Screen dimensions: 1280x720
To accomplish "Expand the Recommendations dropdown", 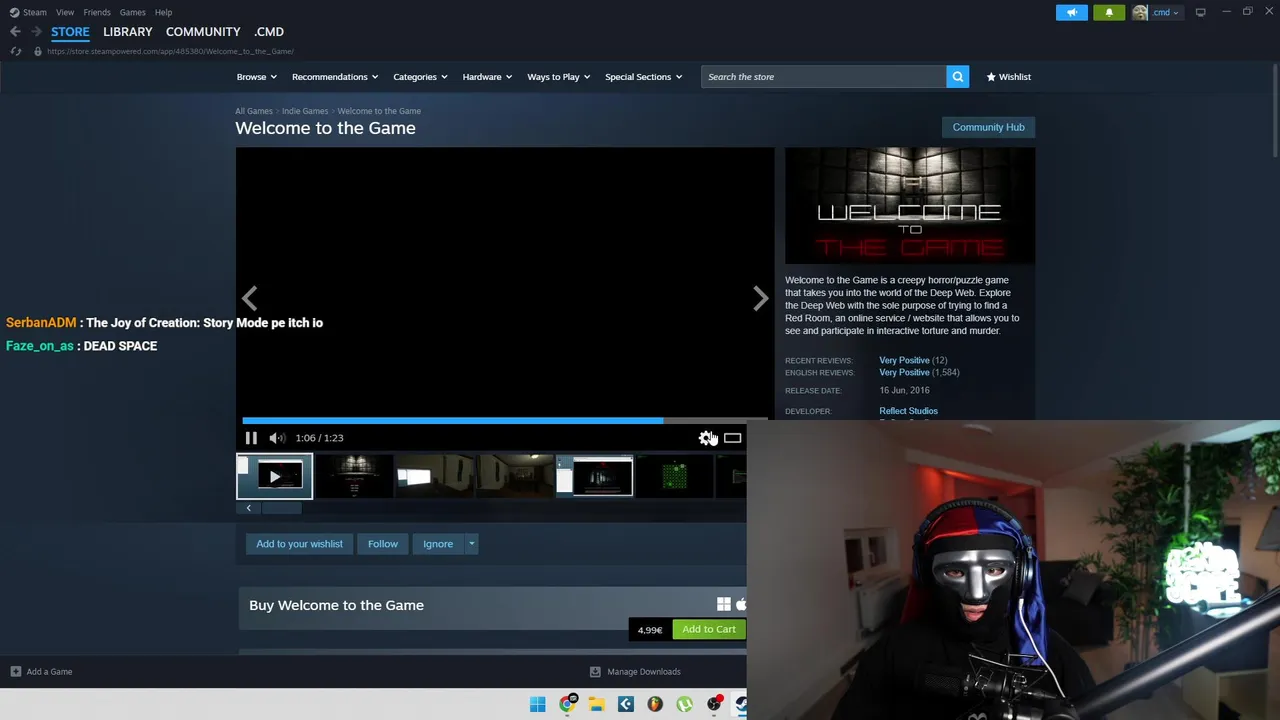I will [x=335, y=77].
